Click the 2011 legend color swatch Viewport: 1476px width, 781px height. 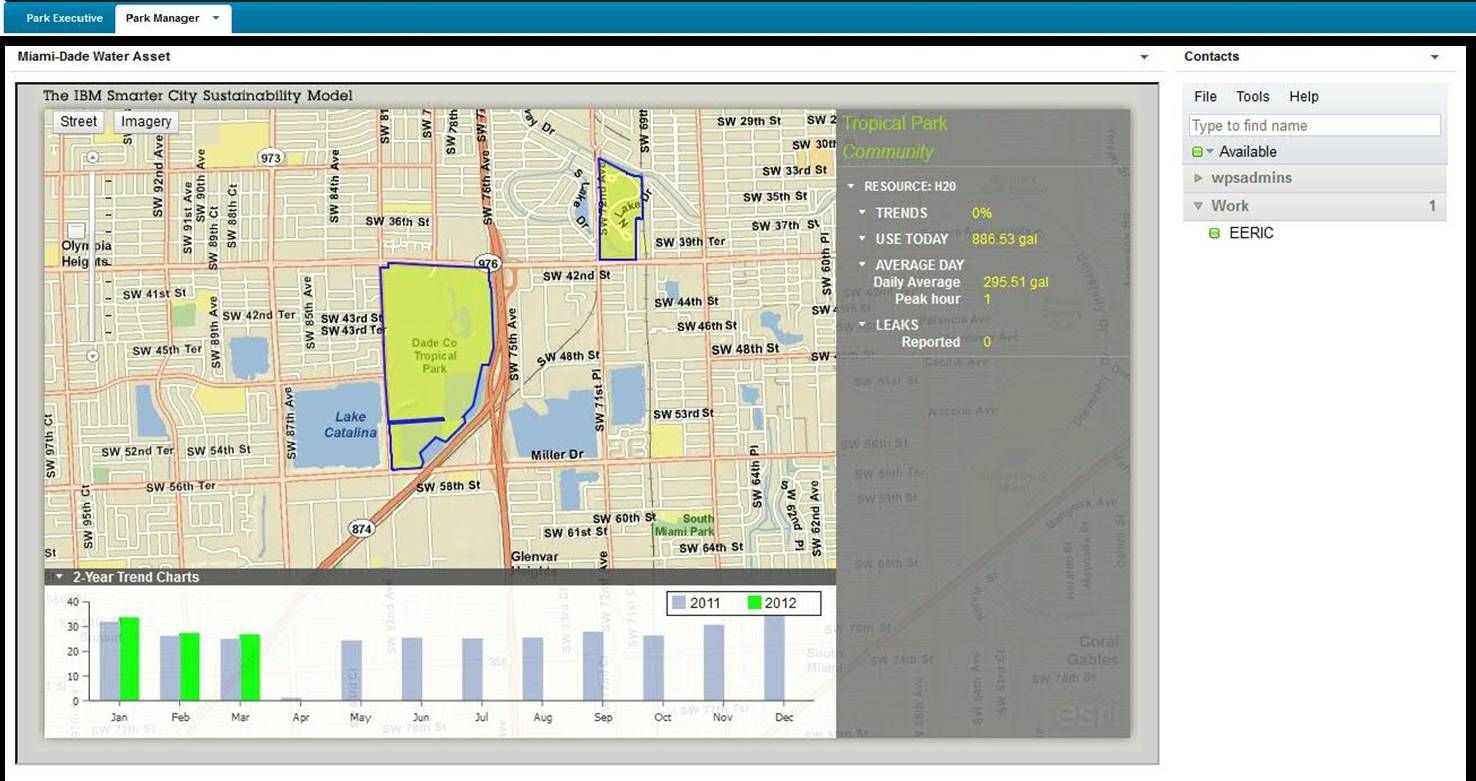pyautogui.click(x=679, y=603)
